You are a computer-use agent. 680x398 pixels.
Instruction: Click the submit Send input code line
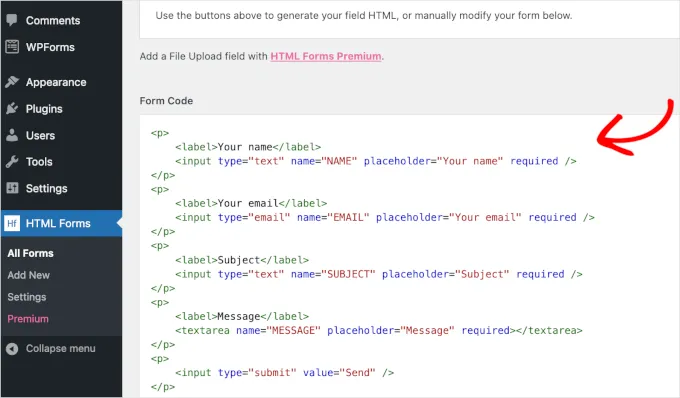[x=284, y=373]
